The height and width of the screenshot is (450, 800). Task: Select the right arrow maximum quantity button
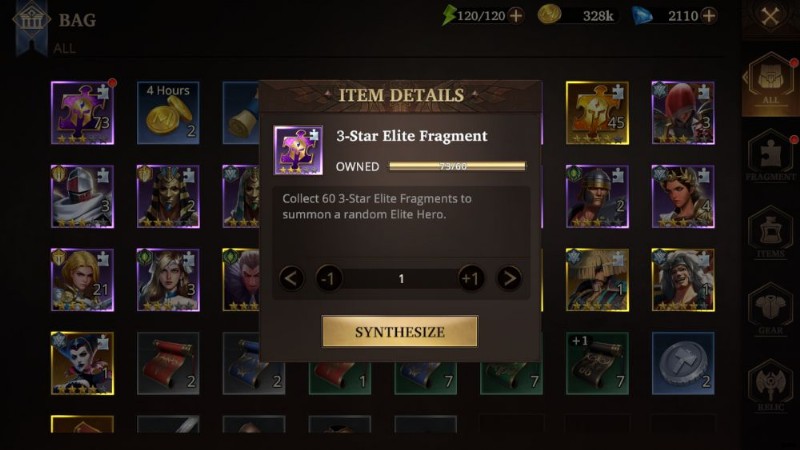[x=509, y=279]
